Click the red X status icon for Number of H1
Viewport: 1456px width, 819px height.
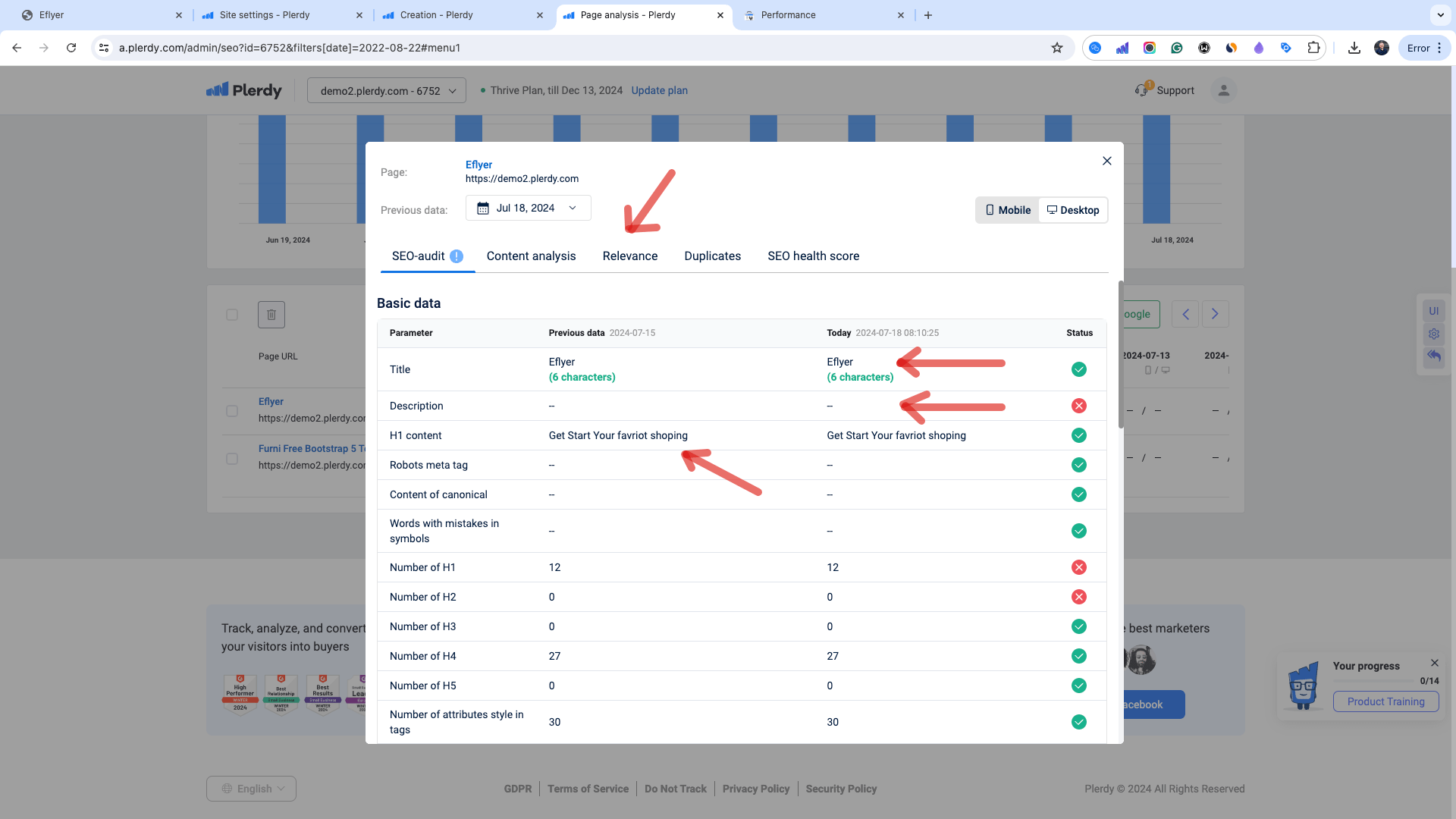1079,567
